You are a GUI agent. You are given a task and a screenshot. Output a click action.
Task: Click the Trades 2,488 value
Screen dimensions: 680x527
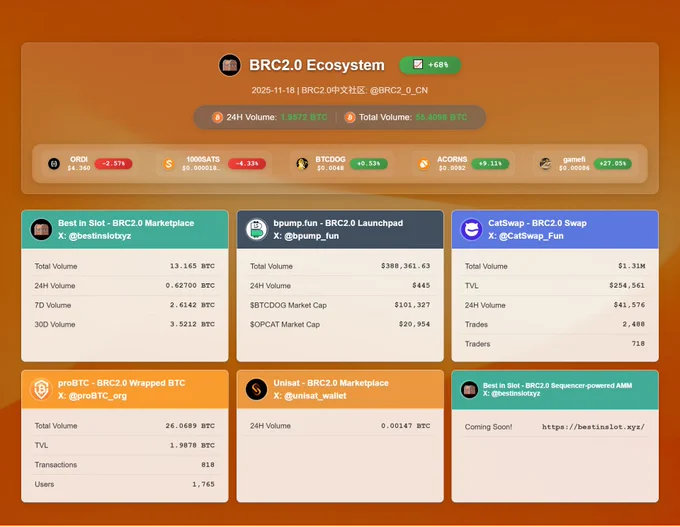coord(634,324)
